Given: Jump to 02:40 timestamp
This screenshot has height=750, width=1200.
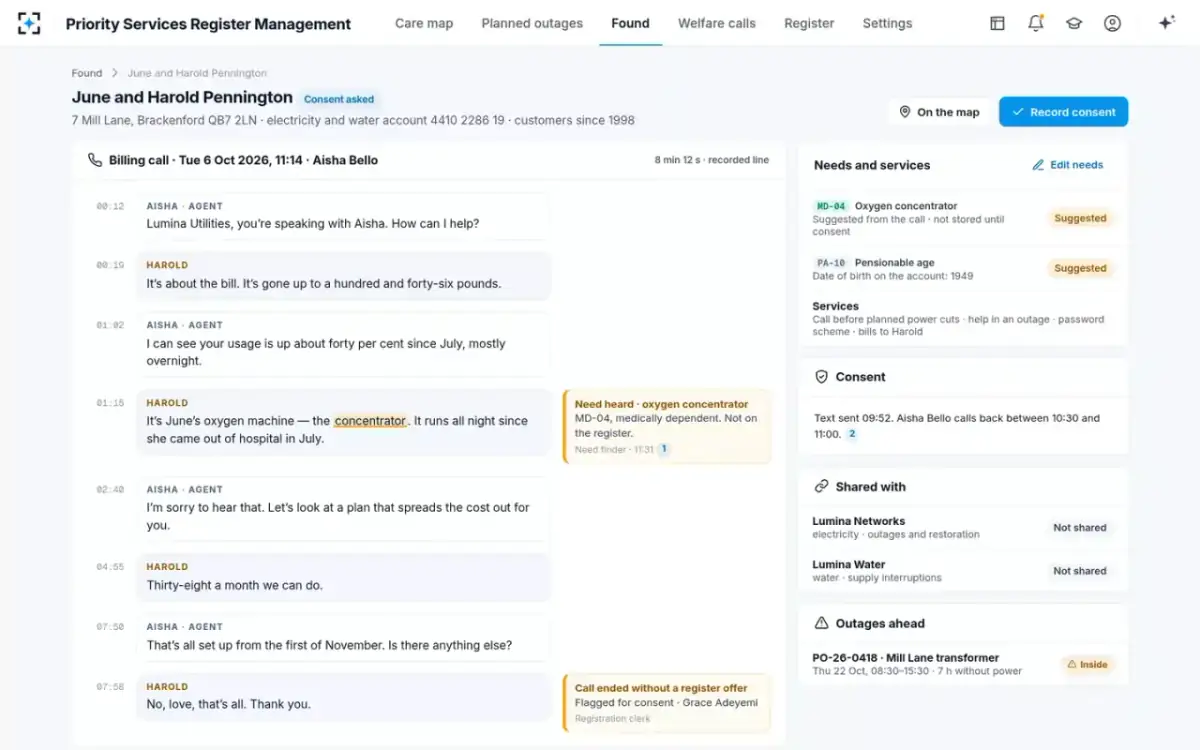Looking at the screenshot, I should coord(110,490).
